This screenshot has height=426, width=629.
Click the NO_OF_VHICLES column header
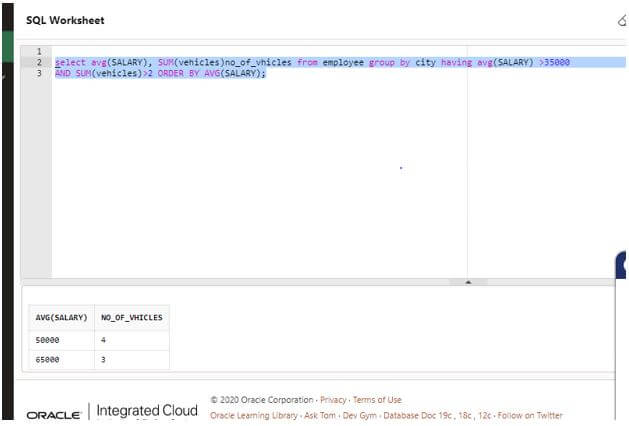click(x=132, y=317)
